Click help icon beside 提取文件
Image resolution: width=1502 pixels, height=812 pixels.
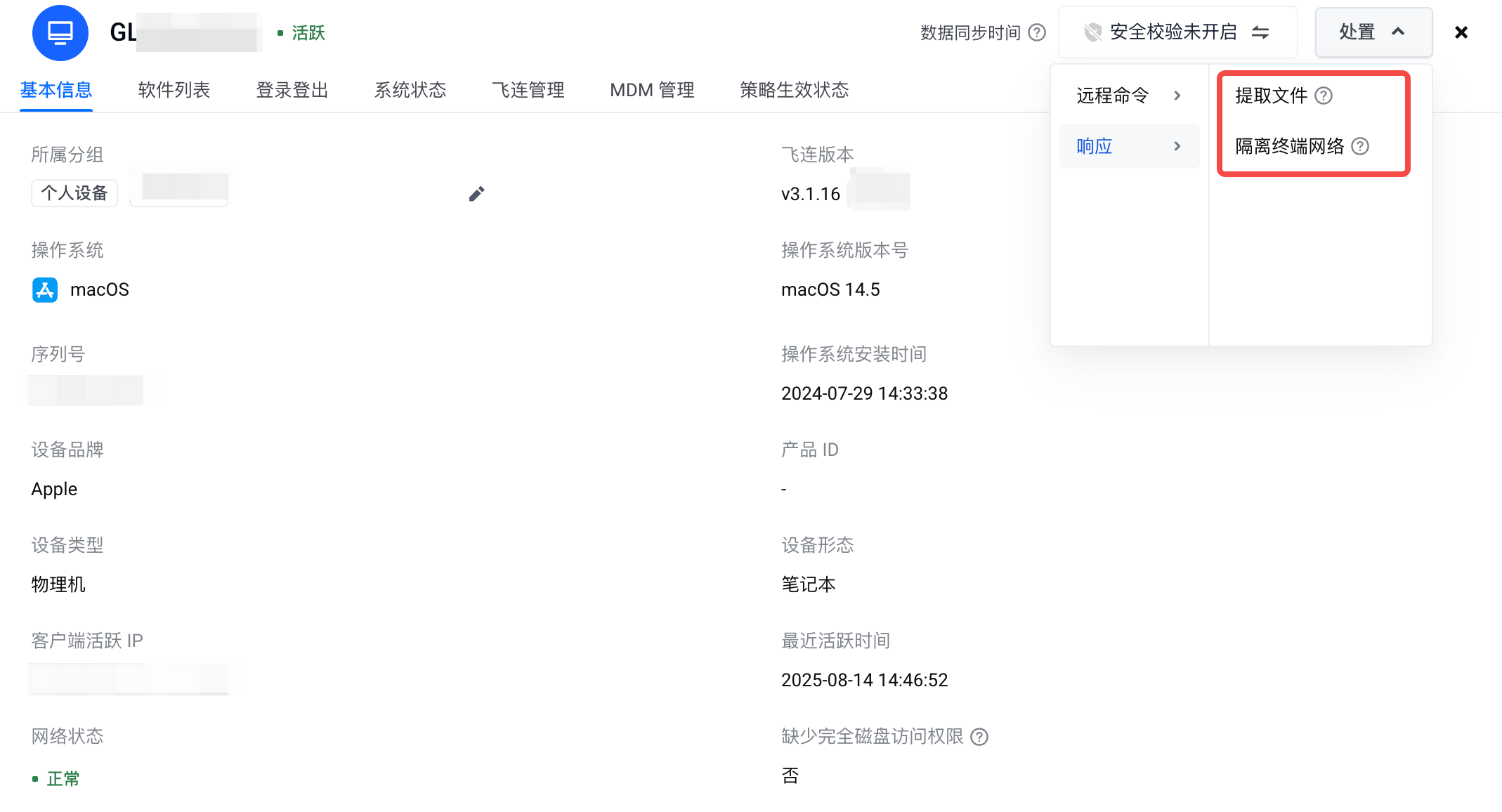click(1324, 96)
